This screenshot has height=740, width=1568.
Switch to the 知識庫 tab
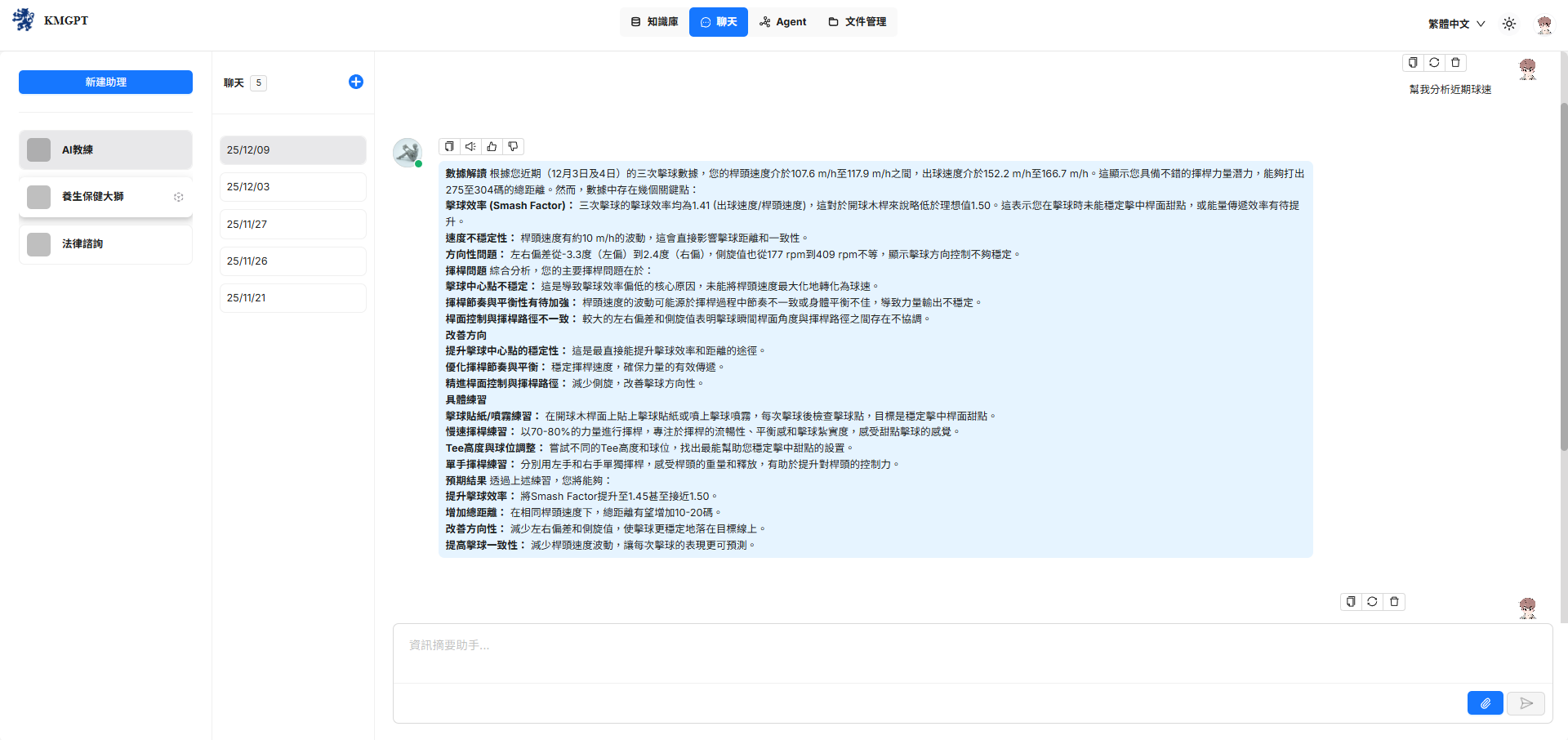pyautogui.click(x=654, y=22)
